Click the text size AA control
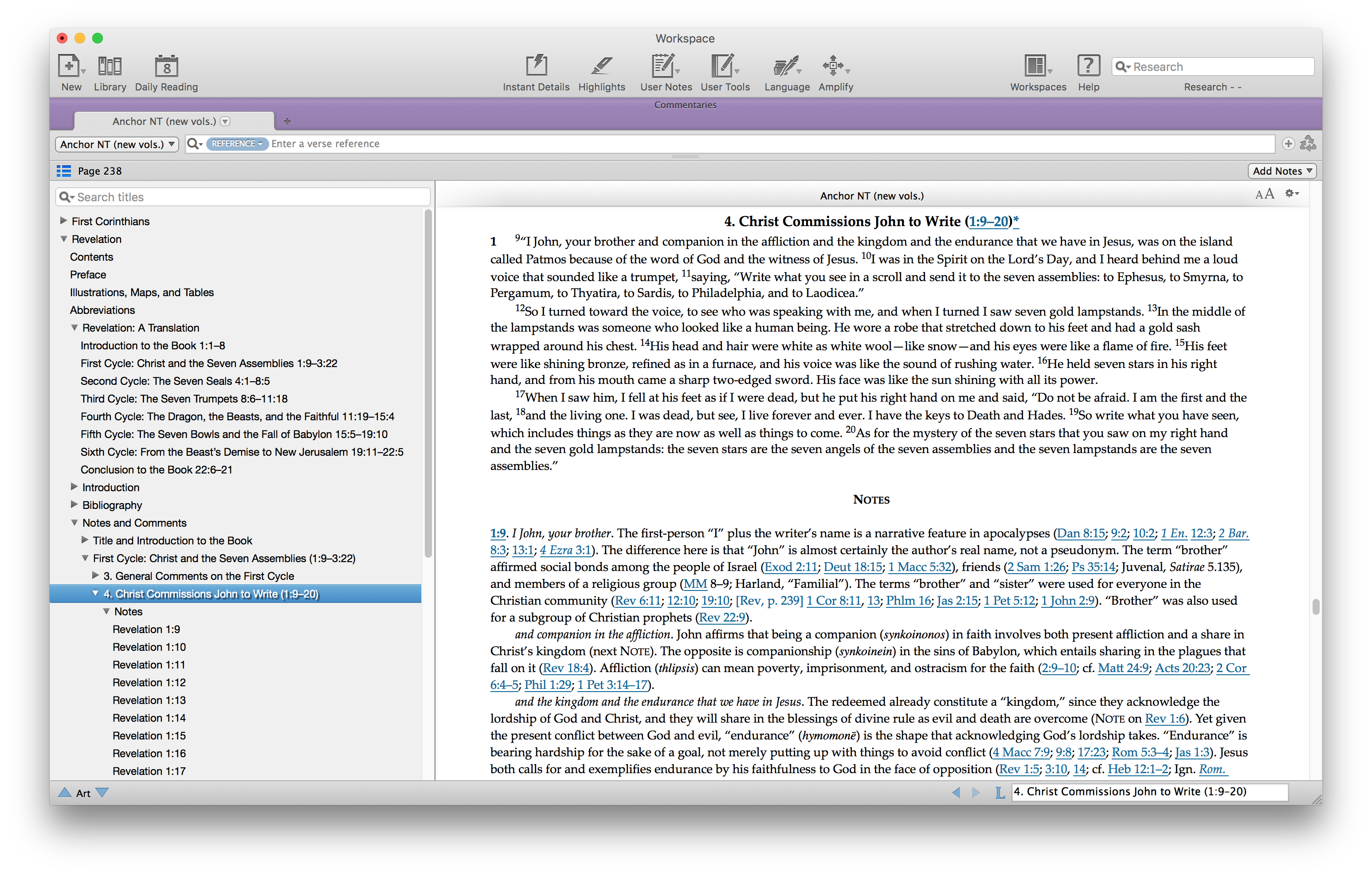The height and width of the screenshot is (876, 1372). tap(1264, 194)
